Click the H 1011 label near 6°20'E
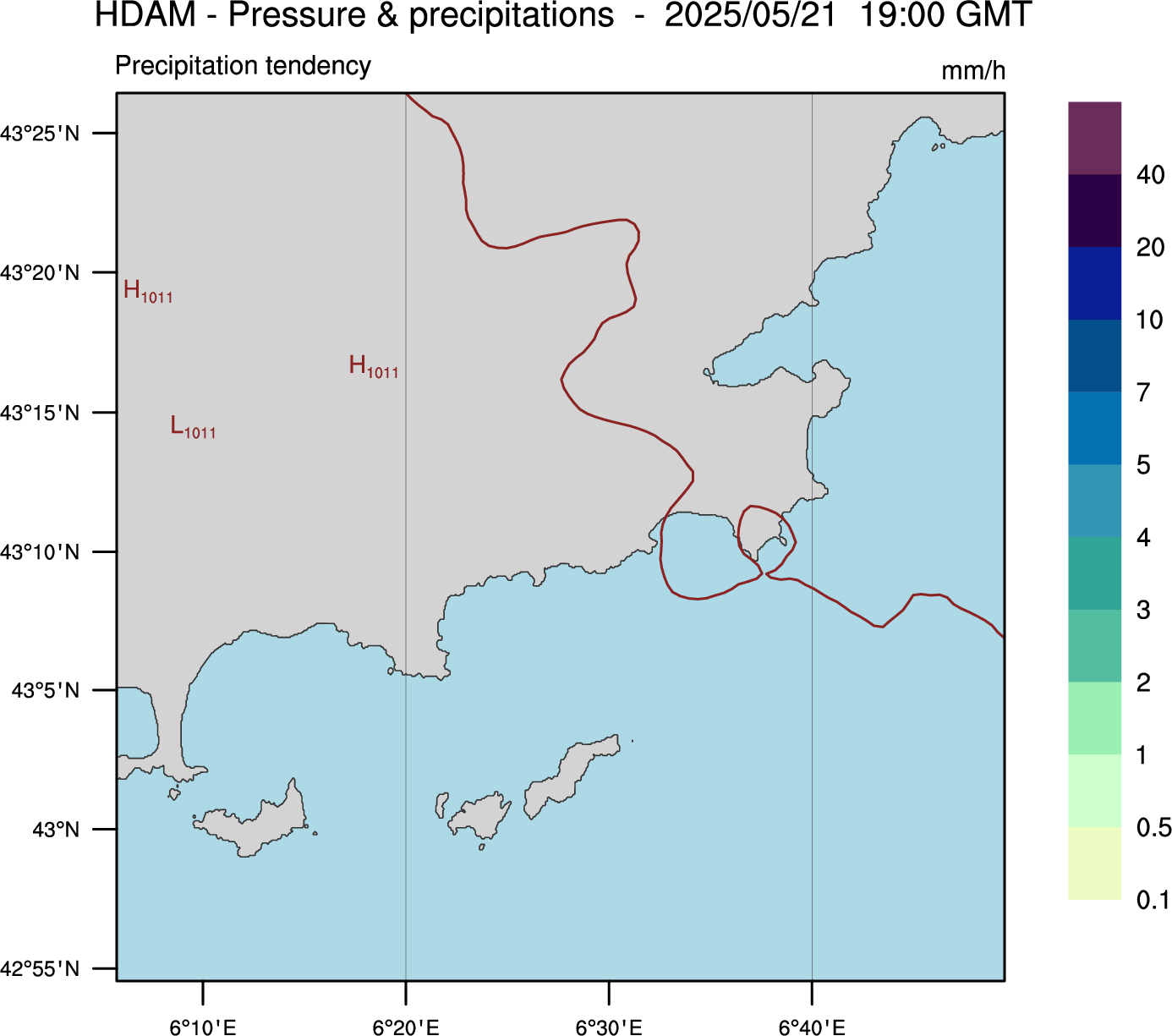The image size is (1172, 1036). 374,366
